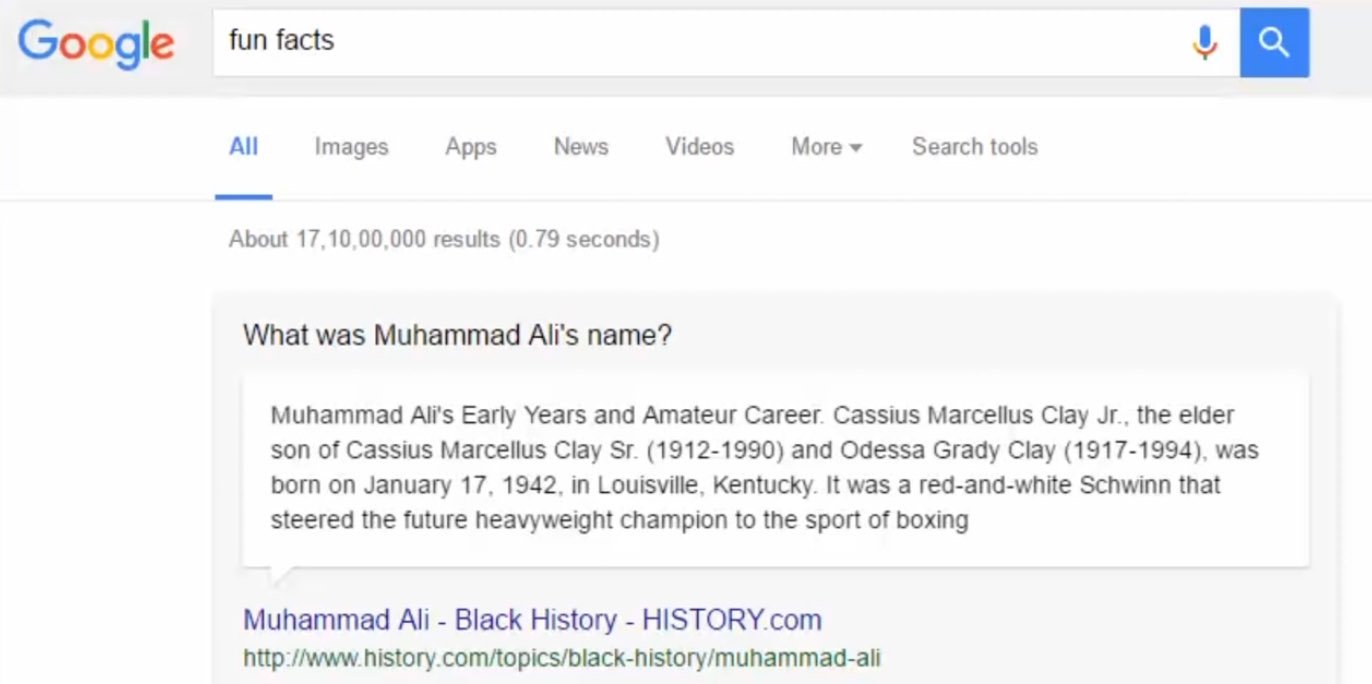This screenshot has height=684, width=1372.
Task: Open the Apps results tab
Action: pos(471,147)
